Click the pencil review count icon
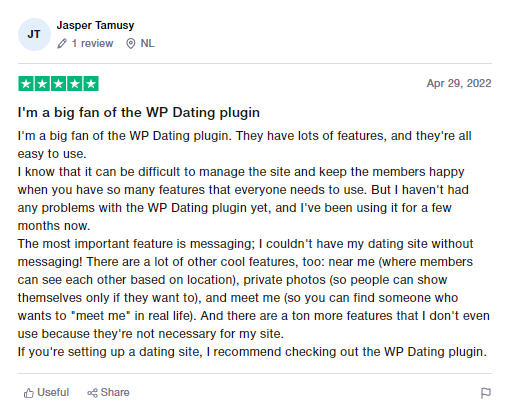Image resolution: width=510 pixels, height=418 pixels. (62, 44)
